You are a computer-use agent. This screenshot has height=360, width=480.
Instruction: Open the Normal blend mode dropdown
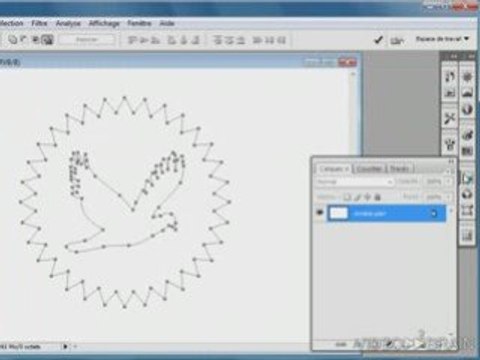pos(354,182)
